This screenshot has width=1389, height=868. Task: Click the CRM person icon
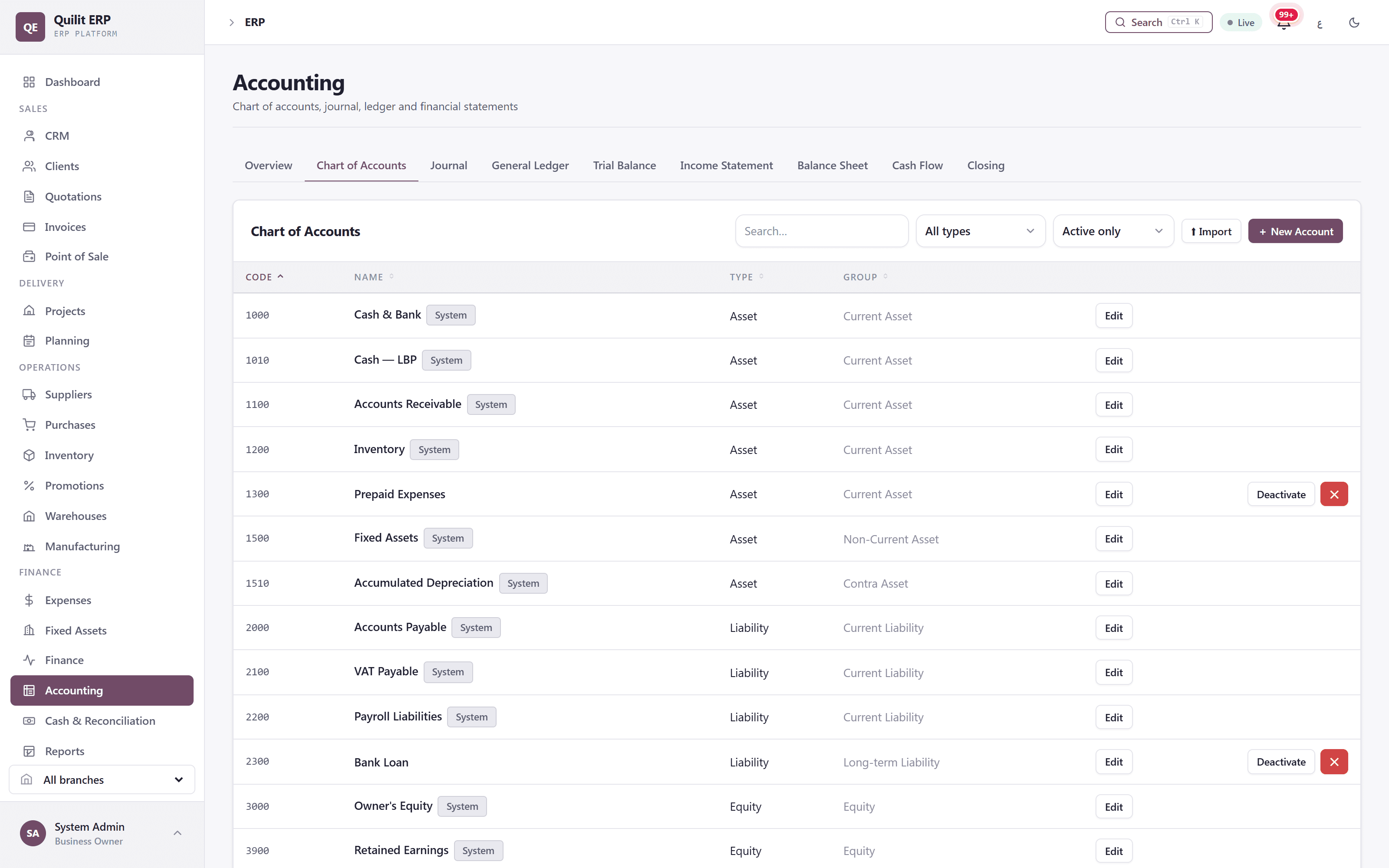point(29,135)
